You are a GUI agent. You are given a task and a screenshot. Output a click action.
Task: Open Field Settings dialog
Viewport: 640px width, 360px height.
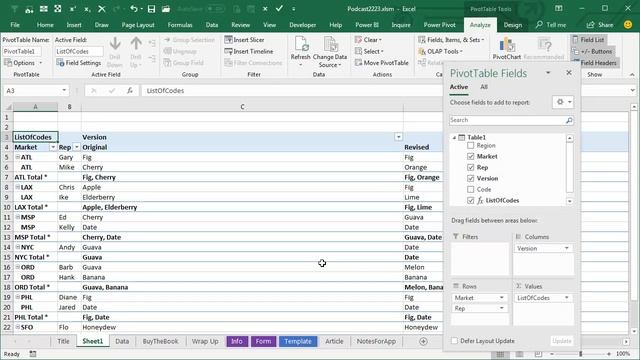pyautogui.click(x=79, y=63)
